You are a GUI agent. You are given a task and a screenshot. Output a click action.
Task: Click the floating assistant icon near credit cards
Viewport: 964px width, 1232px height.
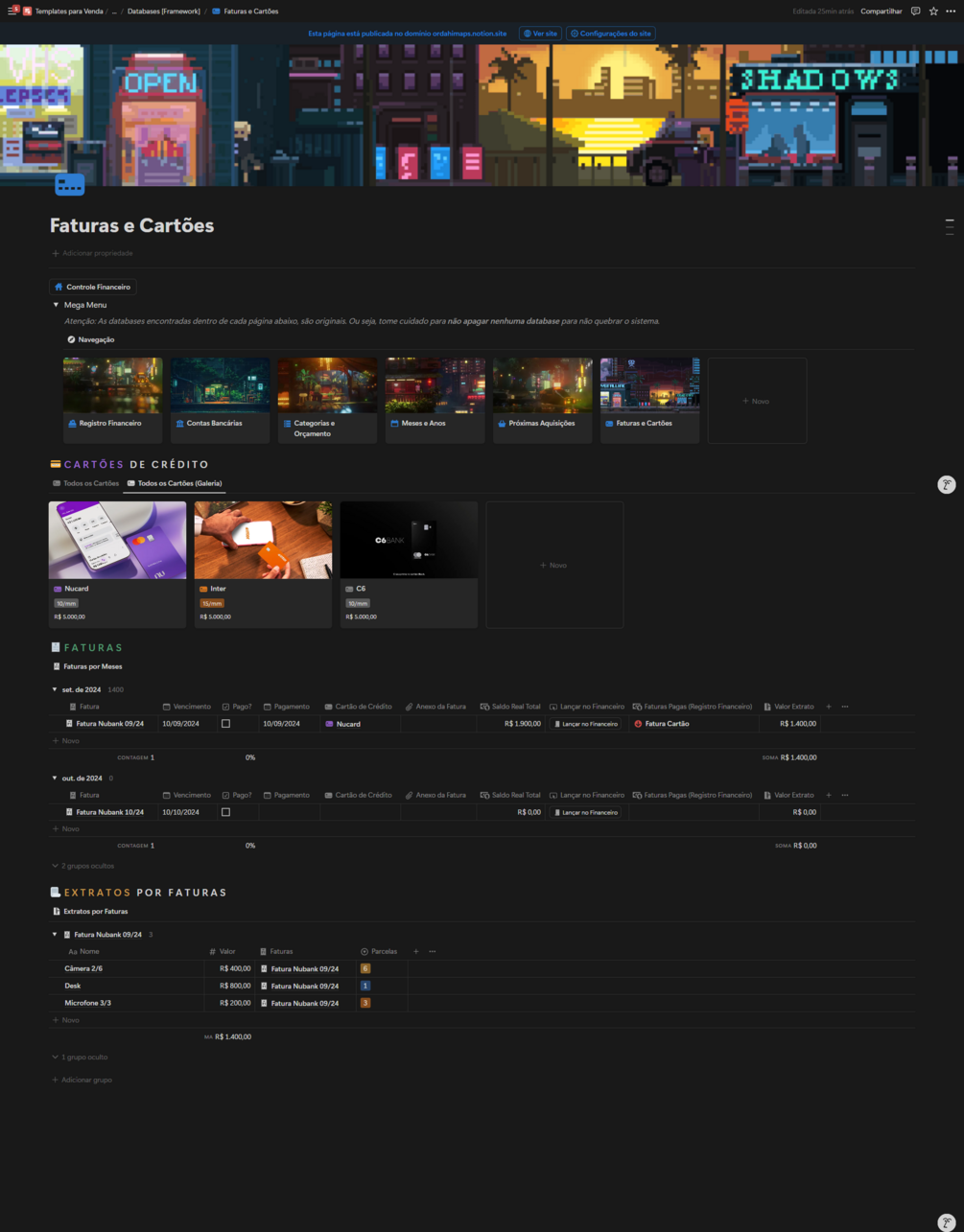pos(946,484)
